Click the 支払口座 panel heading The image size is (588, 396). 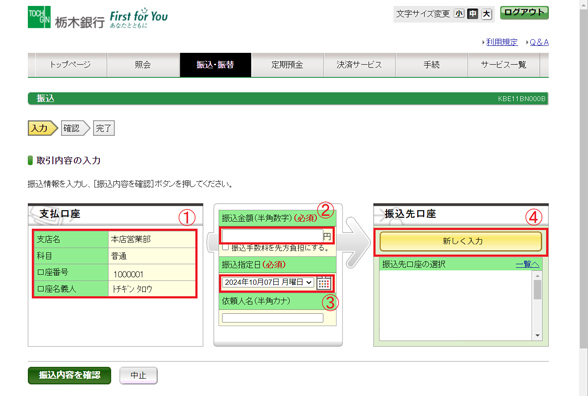60,214
